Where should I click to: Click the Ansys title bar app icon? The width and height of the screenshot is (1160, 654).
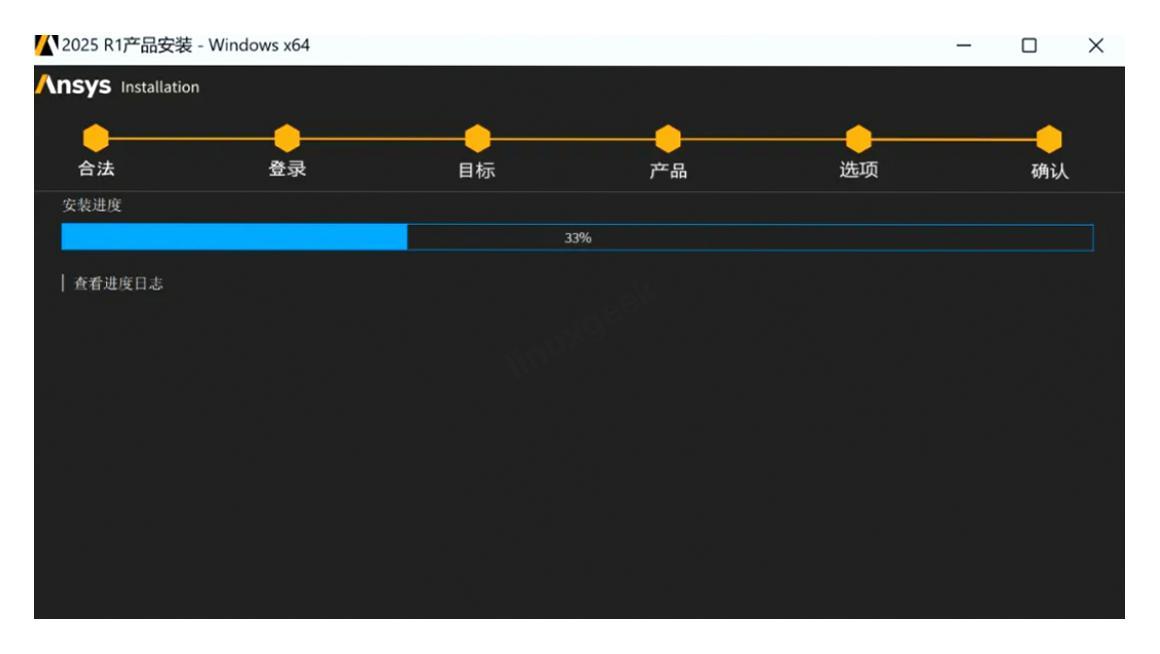[46, 45]
